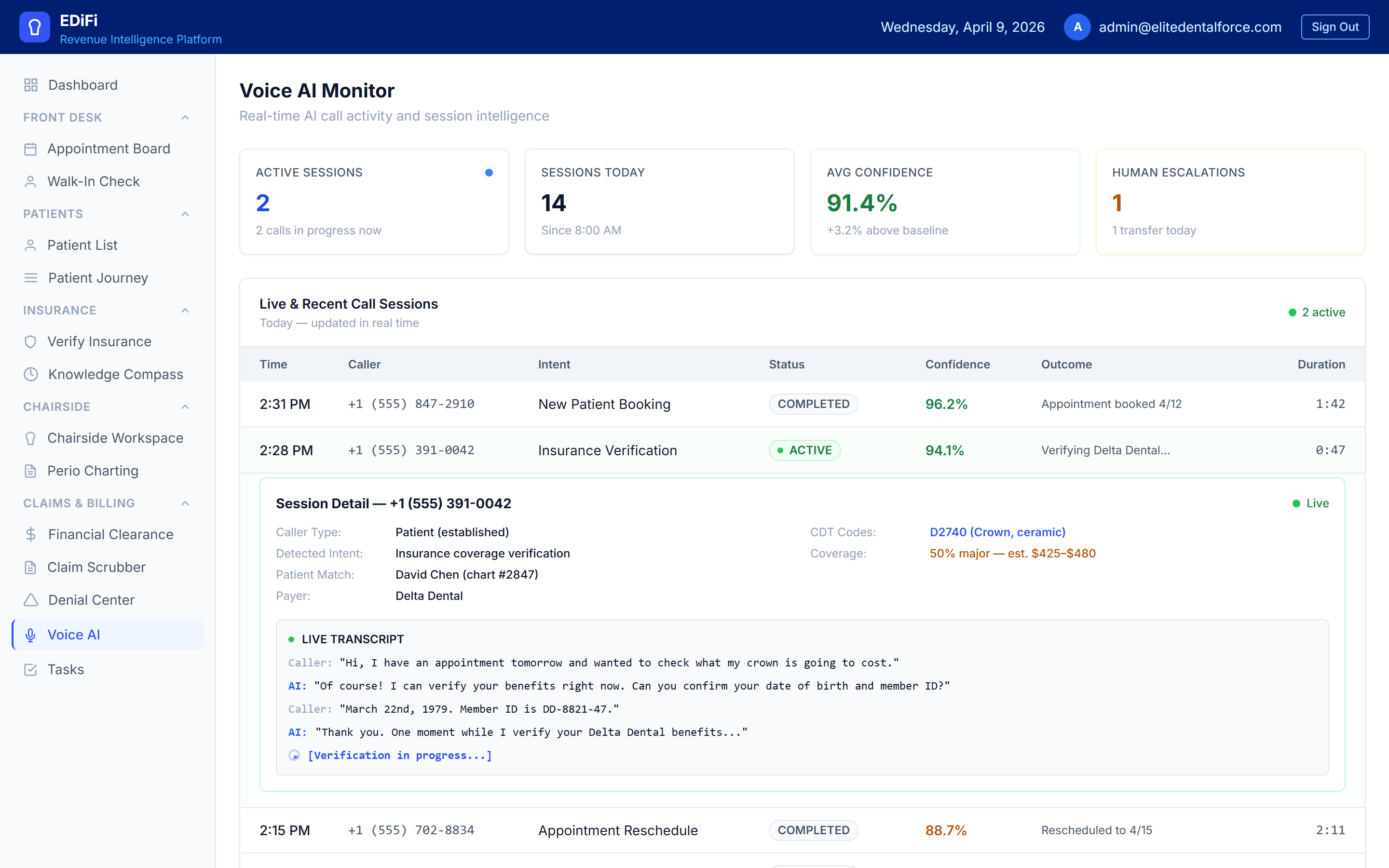
Task: Select the Voice AI microphone icon
Action: pos(30,634)
